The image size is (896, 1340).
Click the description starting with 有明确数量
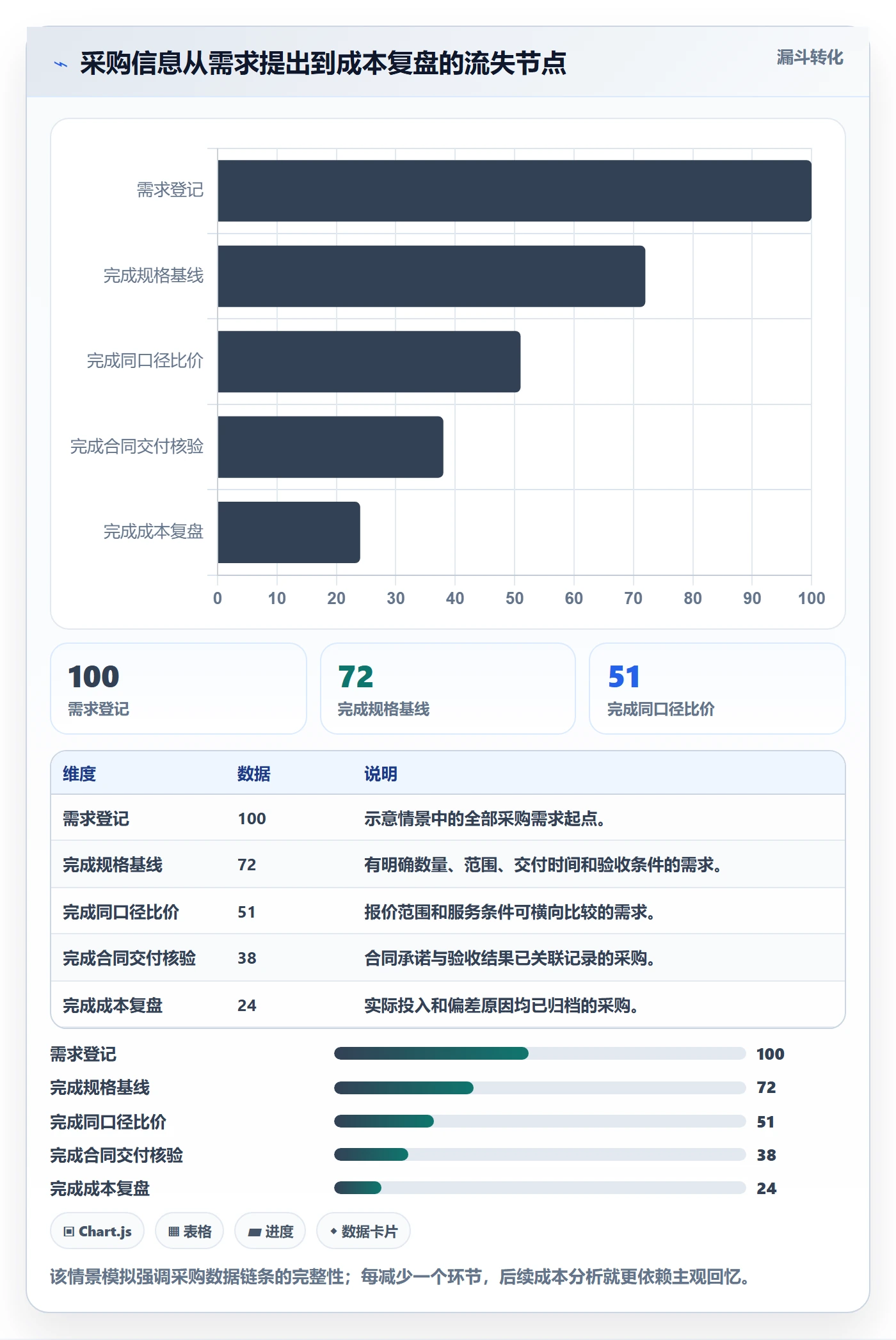(543, 865)
